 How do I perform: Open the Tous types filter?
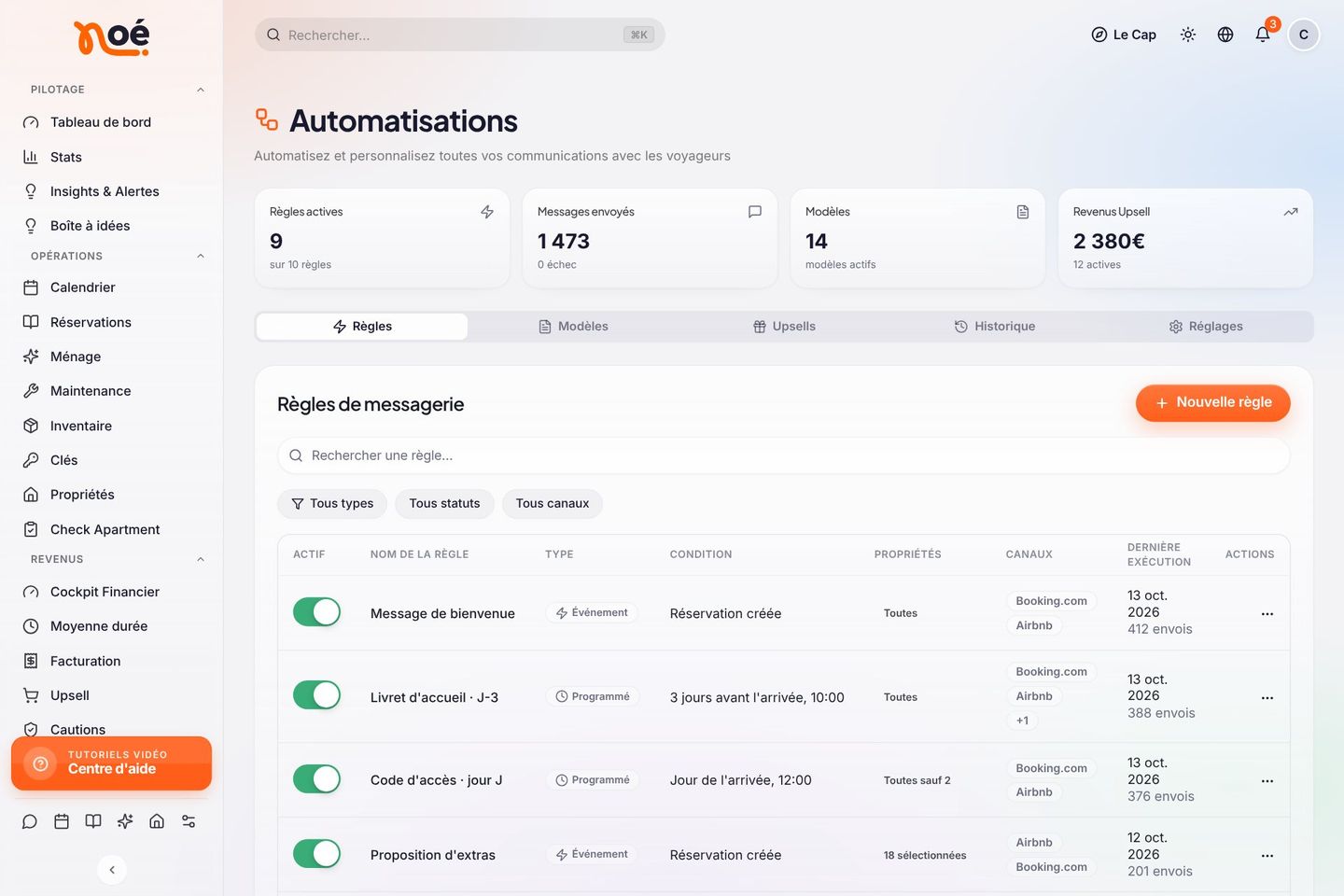[x=332, y=503]
